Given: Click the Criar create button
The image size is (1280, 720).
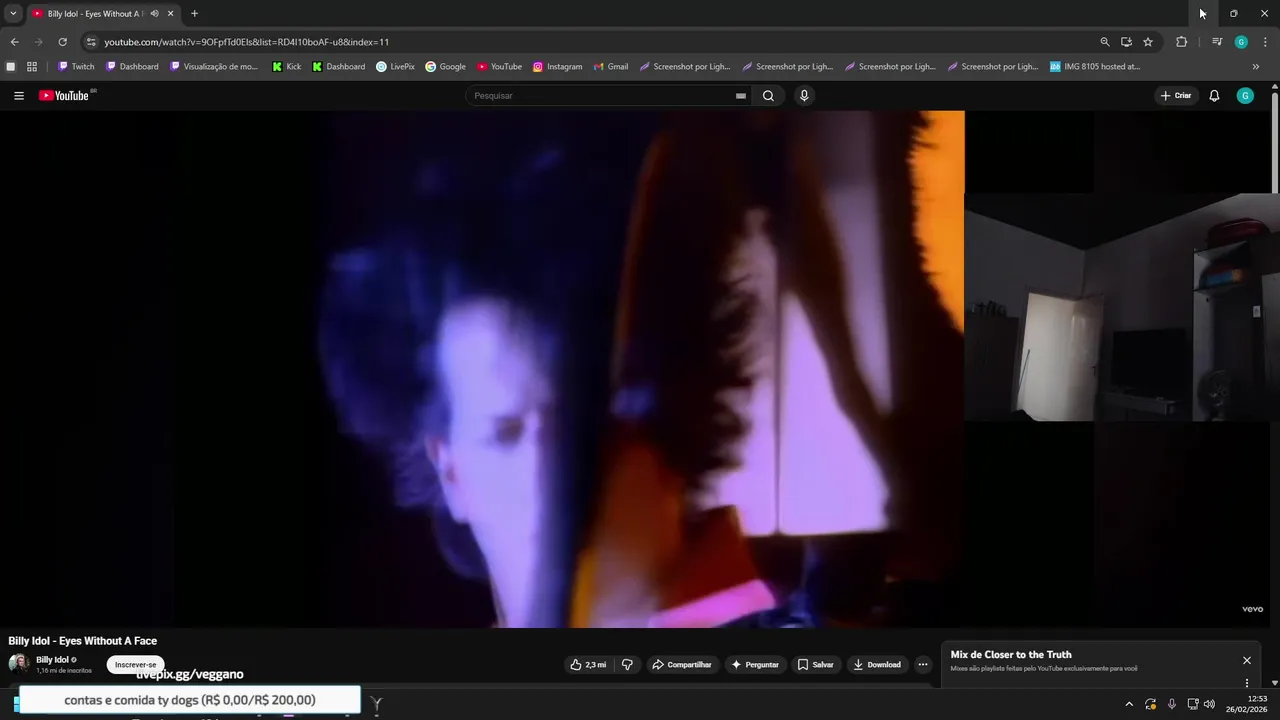Looking at the screenshot, I should (1176, 96).
